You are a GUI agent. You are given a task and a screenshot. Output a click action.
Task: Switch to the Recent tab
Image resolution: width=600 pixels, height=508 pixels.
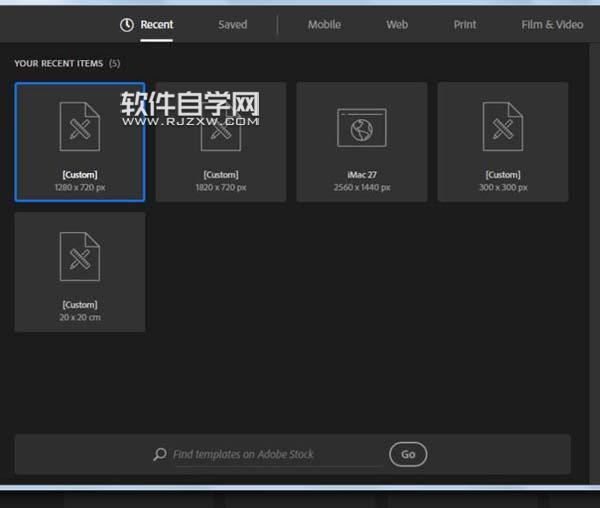pos(157,25)
